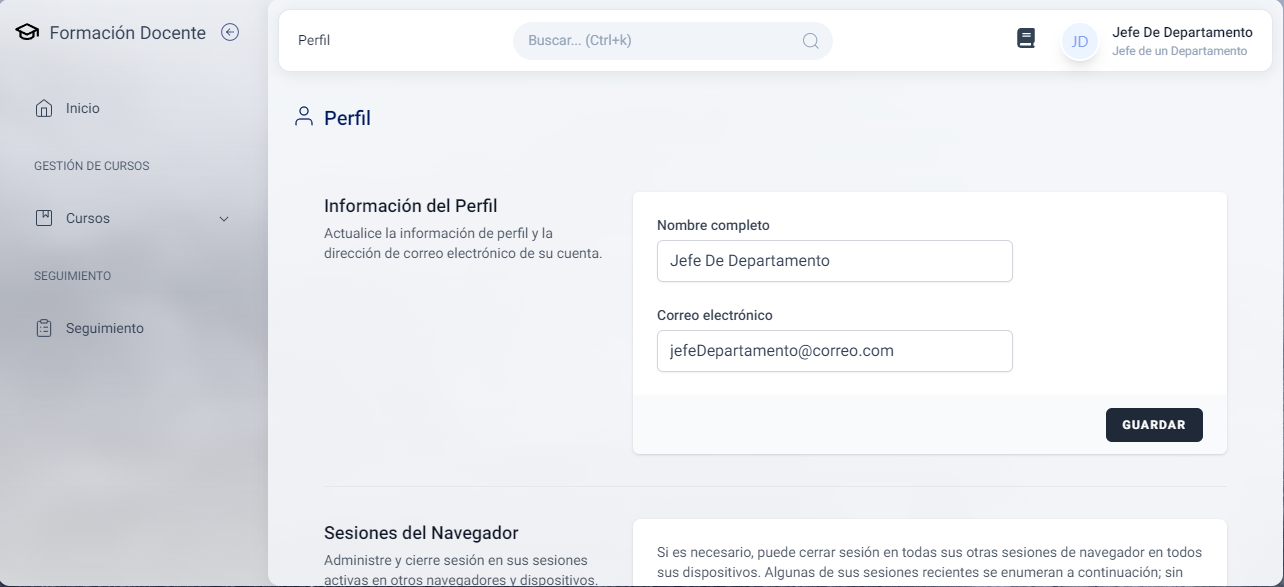
Task: Click the Seguimiento clipboard icon
Action: (43, 328)
